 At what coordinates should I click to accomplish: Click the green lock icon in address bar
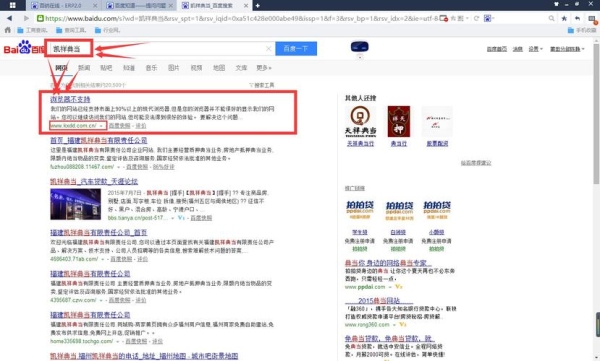[40, 18]
